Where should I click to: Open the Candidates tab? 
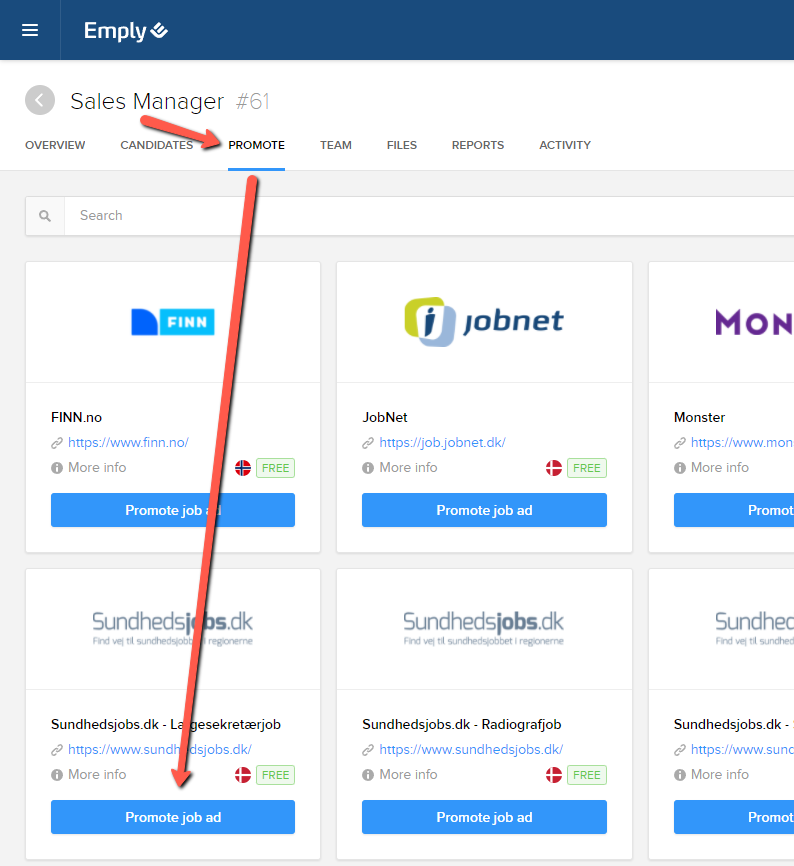[x=156, y=145]
